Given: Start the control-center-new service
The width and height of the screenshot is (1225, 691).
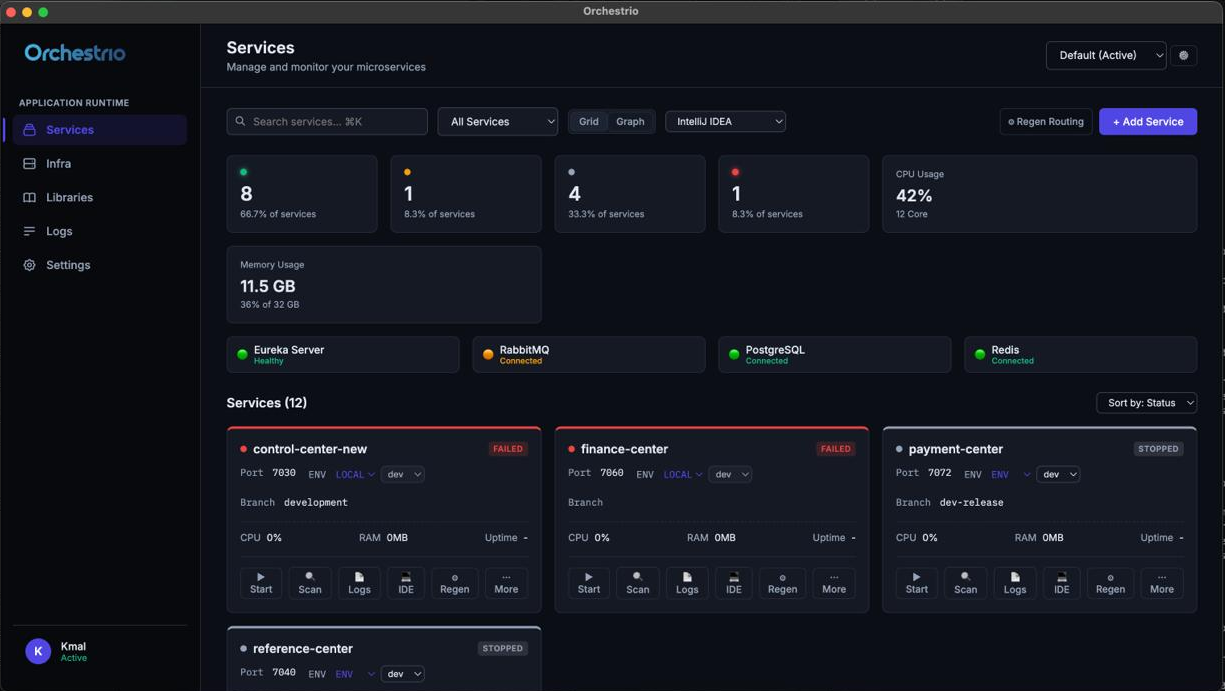Looking at the screenshot, I should click(261, 583).
